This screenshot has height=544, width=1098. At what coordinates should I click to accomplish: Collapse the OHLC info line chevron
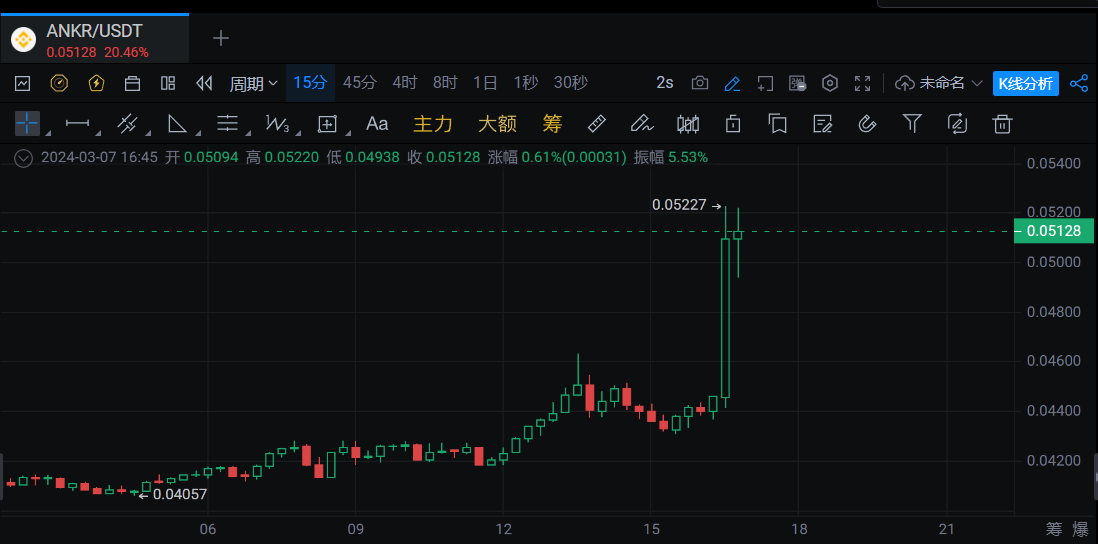tap(24, 158)
